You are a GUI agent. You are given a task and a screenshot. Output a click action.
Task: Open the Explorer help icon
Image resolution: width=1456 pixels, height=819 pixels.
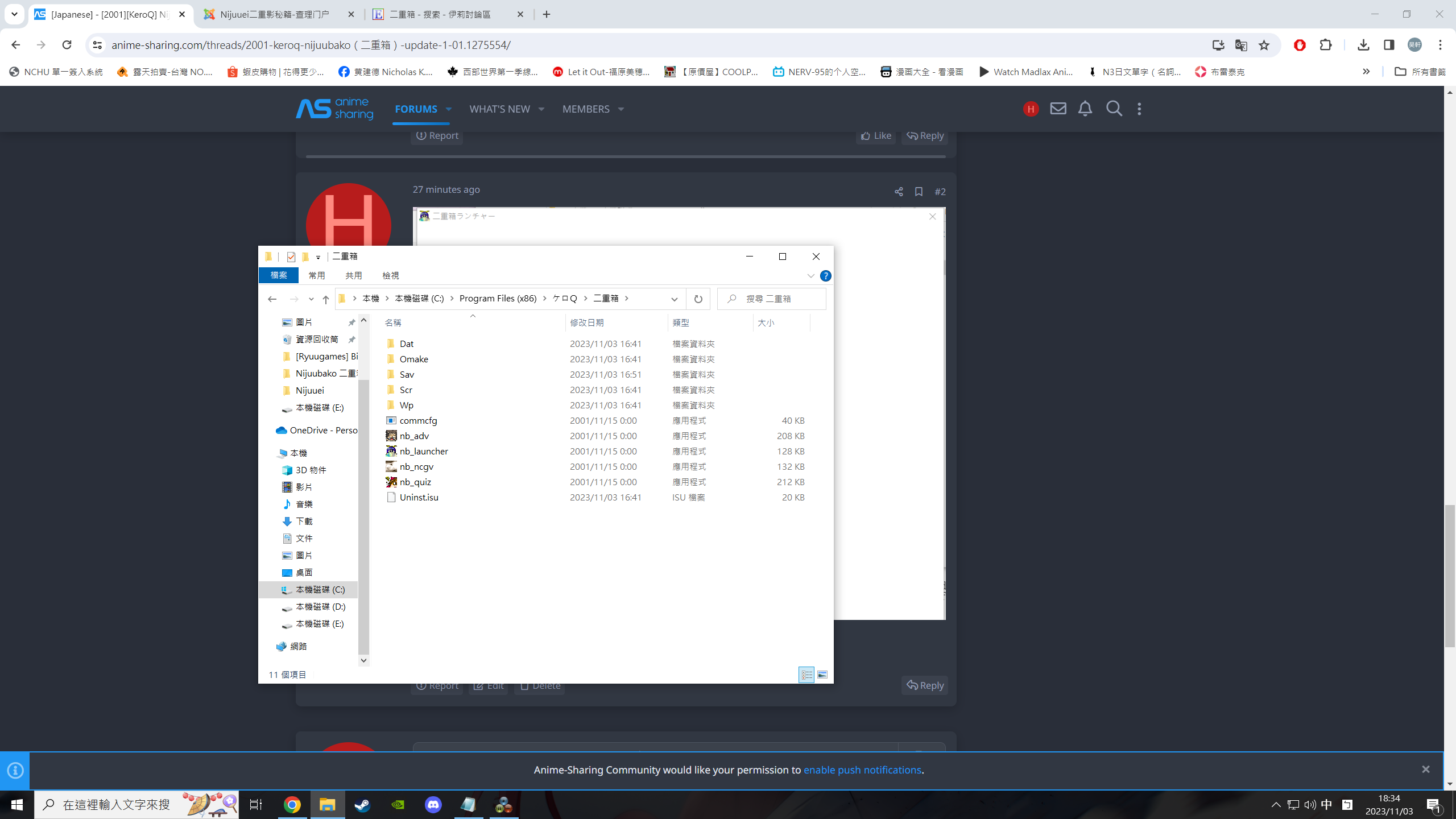825,276
